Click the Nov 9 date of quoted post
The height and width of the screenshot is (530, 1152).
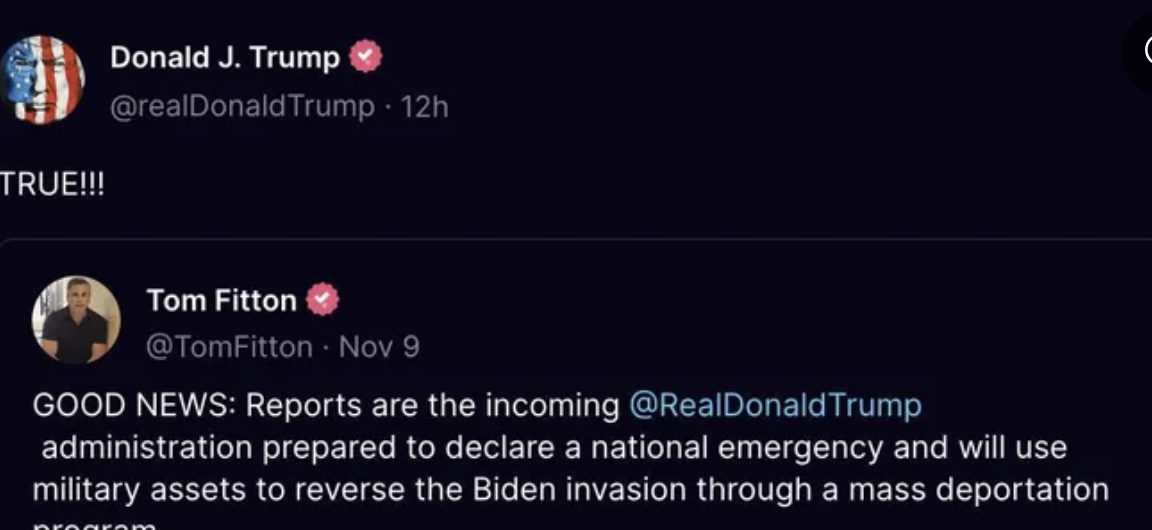coord(379,347)
